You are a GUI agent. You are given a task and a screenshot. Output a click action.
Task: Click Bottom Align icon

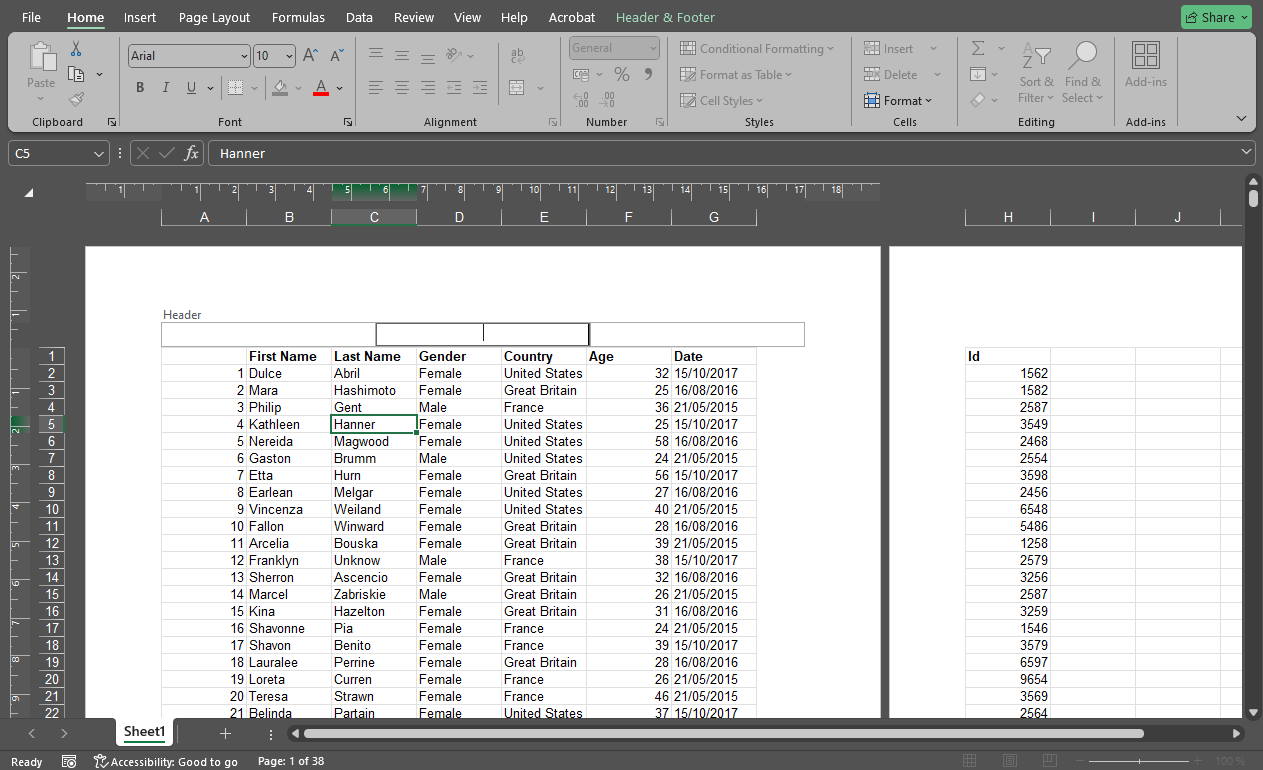pyautogui.click(x=428, y=56)
